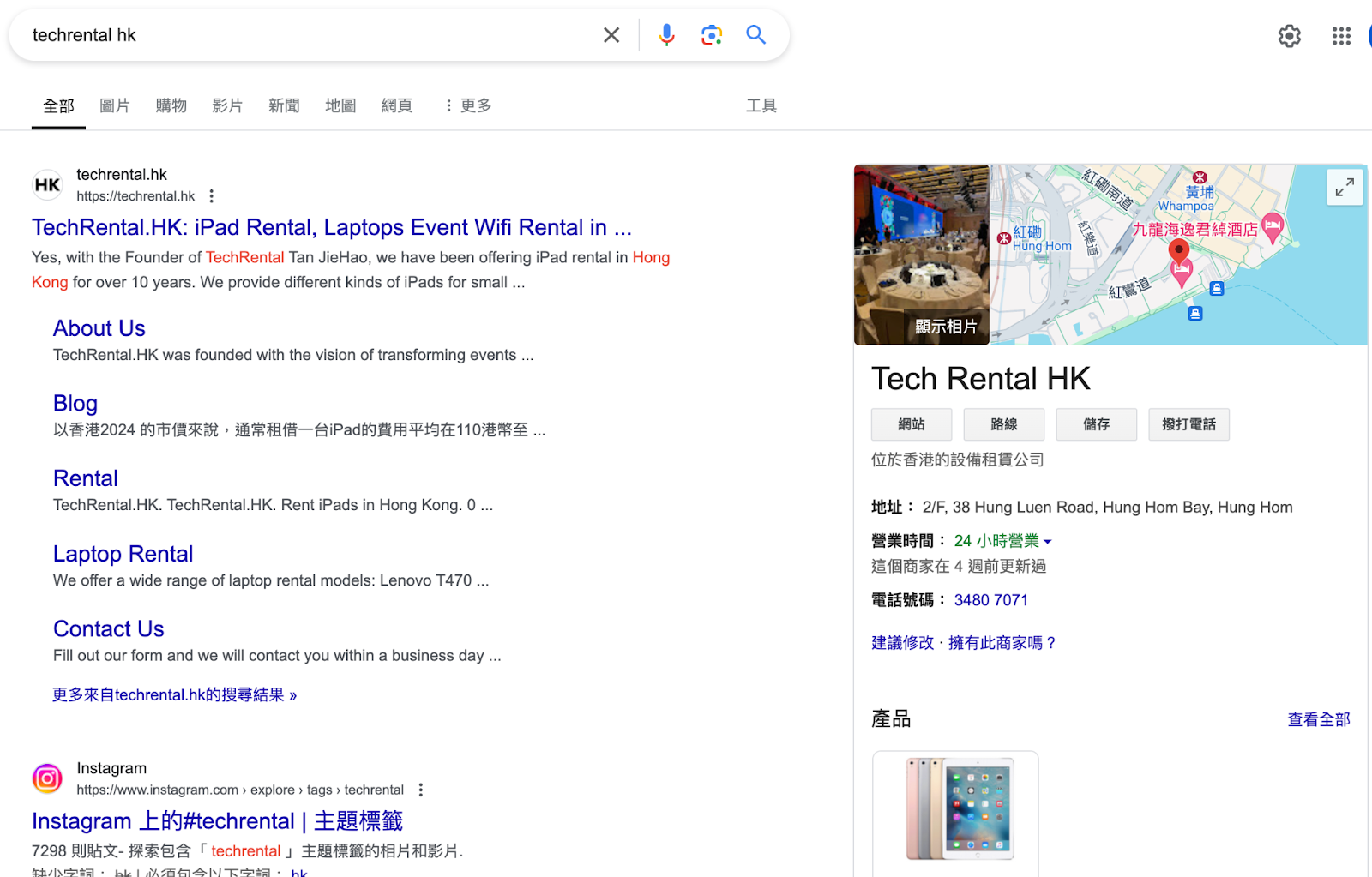
Task: Start voice search with microphone icon
Action: (x=666, y=35)
